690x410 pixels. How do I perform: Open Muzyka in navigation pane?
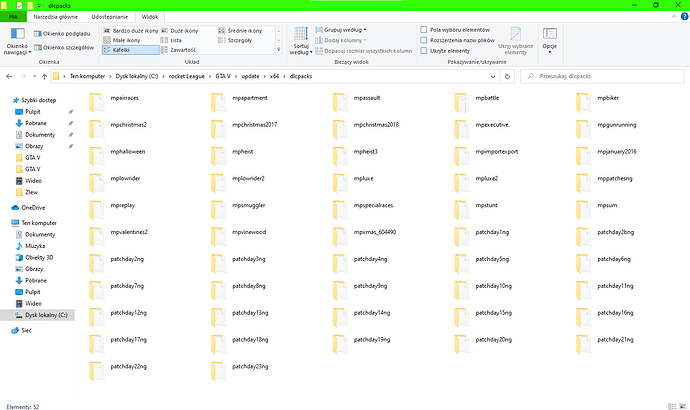click(30, 246)
